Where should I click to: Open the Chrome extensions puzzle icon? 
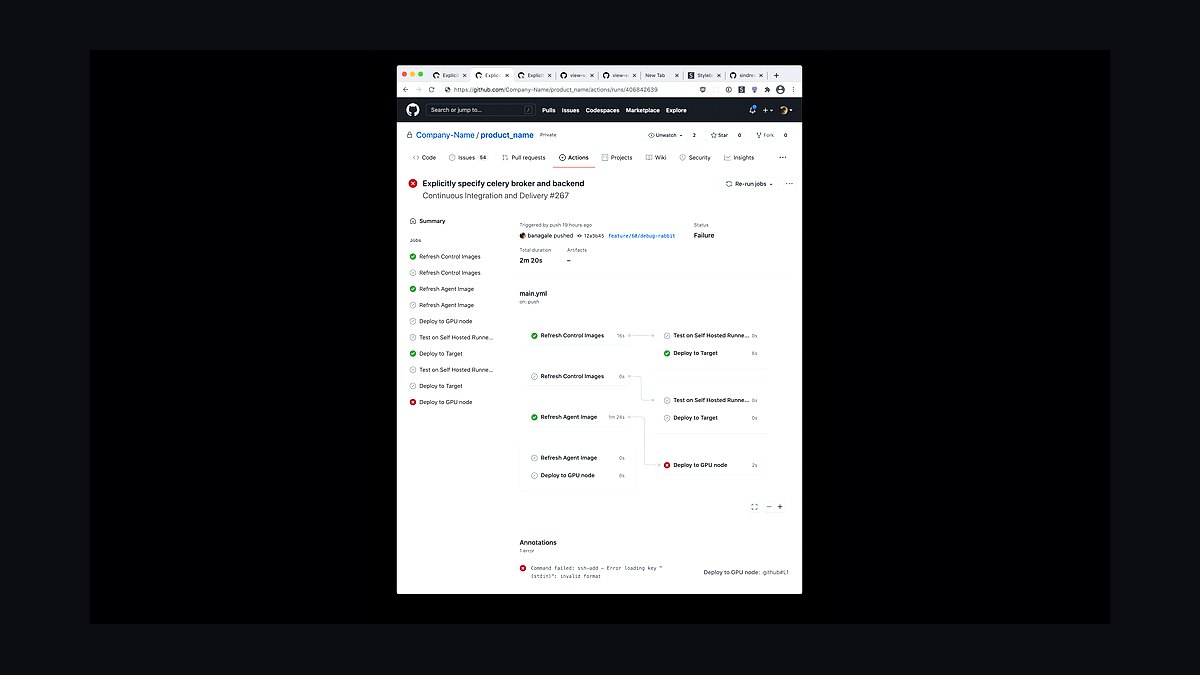tap(768, 89)
